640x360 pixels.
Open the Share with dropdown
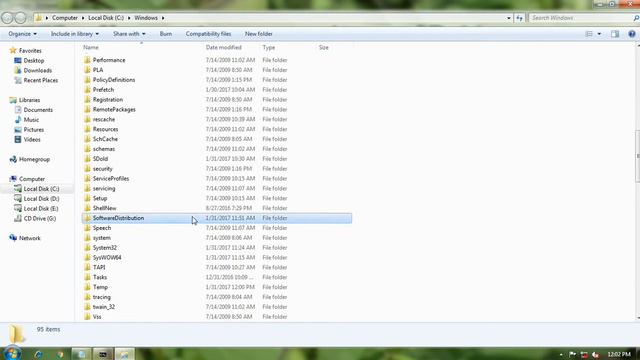pos(129,34)
